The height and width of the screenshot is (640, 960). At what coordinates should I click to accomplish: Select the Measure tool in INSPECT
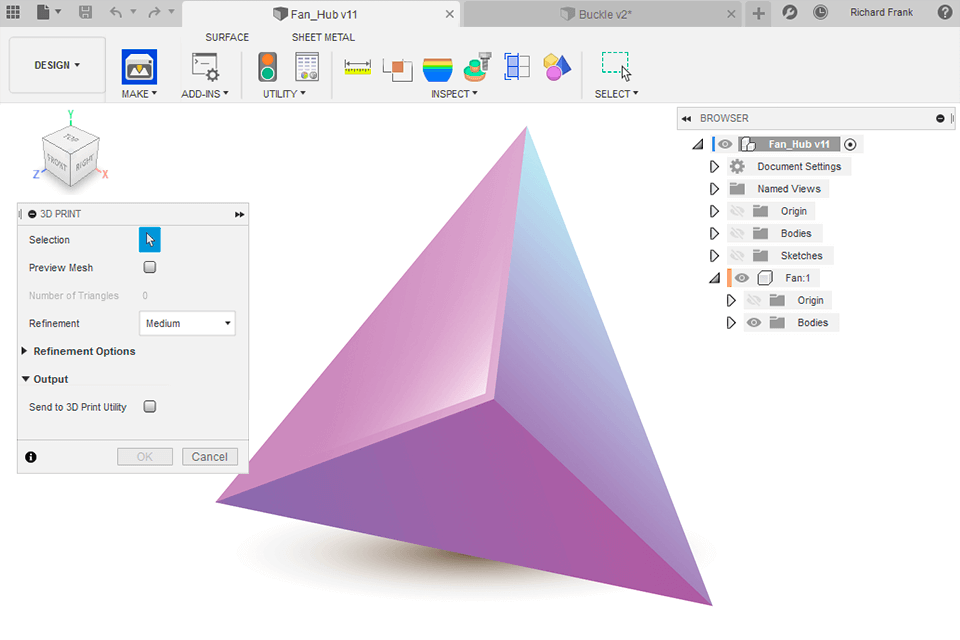pyautogui.click(x=357, y=67)
